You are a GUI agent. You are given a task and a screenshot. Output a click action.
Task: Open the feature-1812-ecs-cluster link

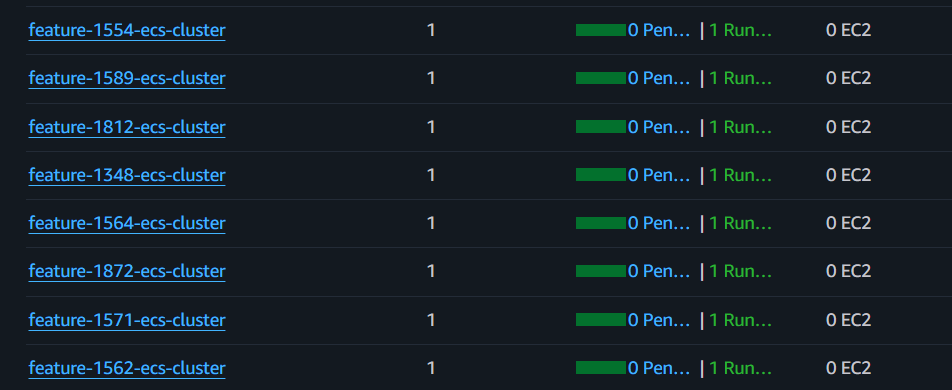click(x=127, y=127)
